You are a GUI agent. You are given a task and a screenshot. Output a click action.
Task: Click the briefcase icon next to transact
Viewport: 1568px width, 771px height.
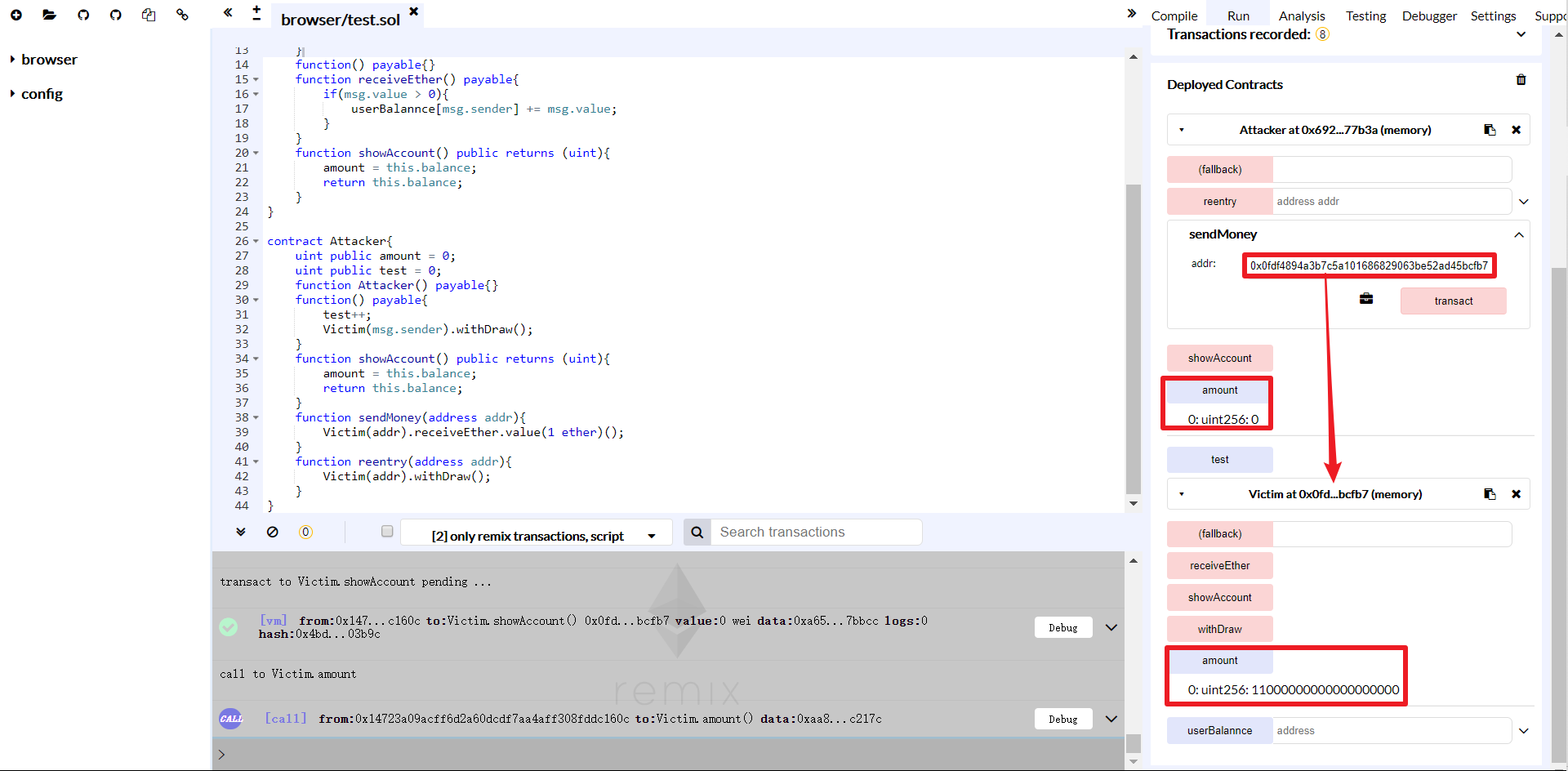coord(1366,299)
